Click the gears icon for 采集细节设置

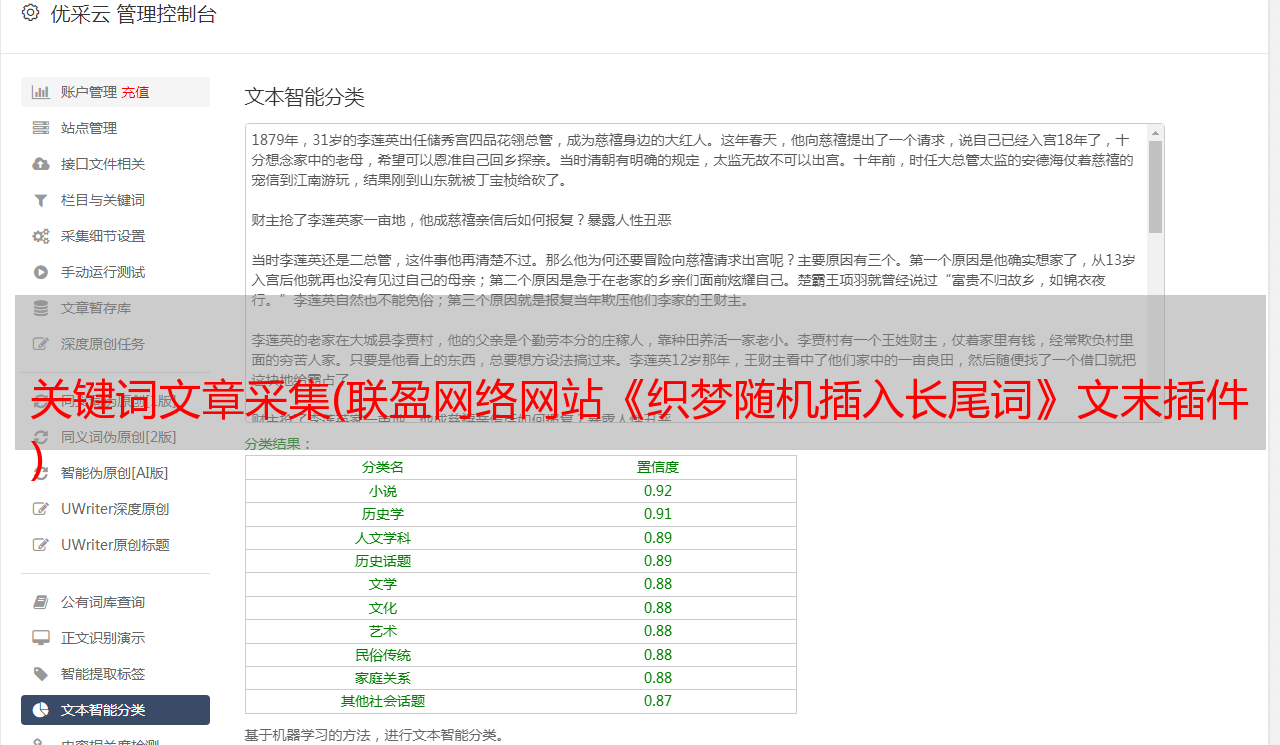point(41,236)
